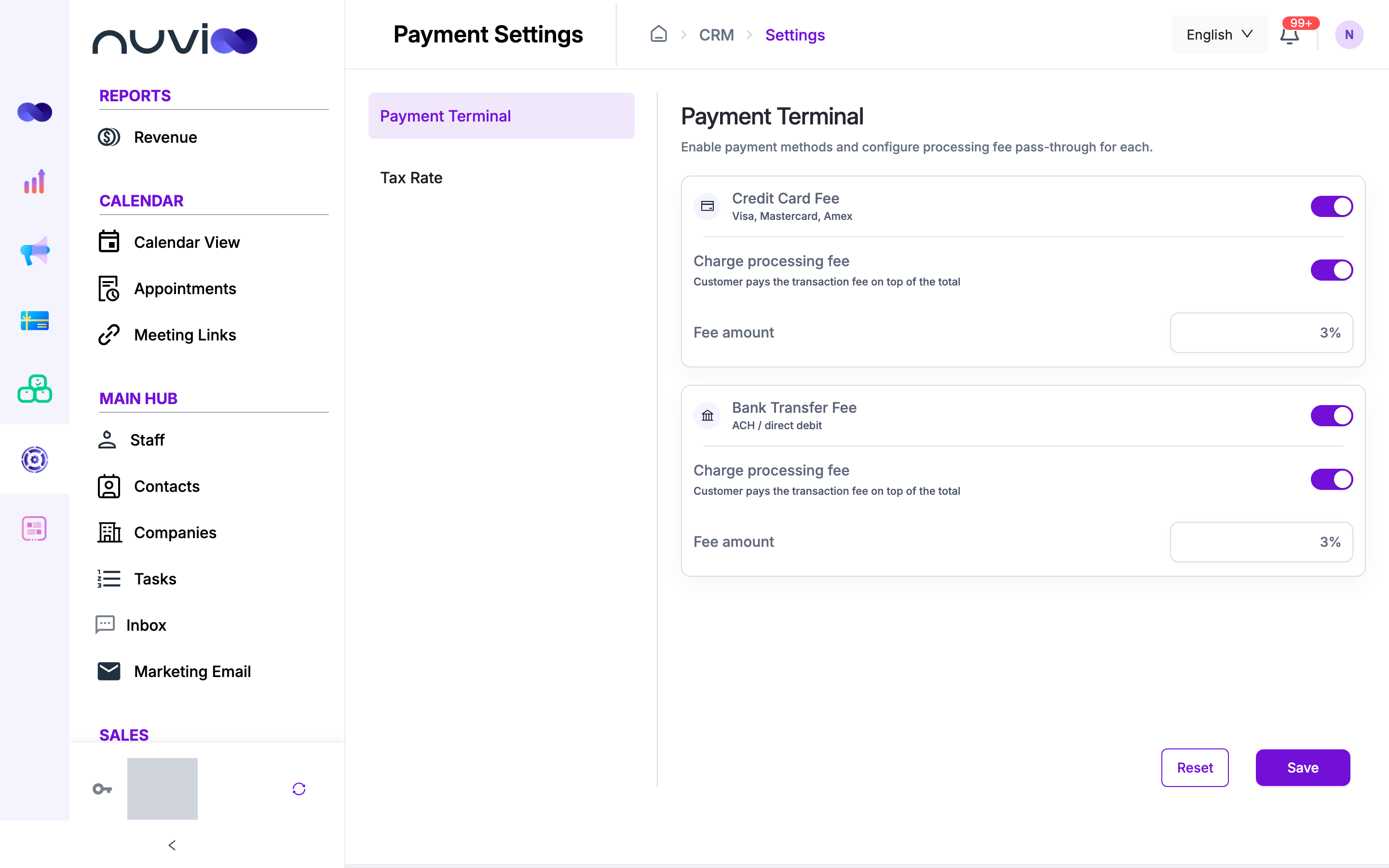
Task: Open the marketing megaphone icon
Action: pyautogui.click(x=34, y=251)
